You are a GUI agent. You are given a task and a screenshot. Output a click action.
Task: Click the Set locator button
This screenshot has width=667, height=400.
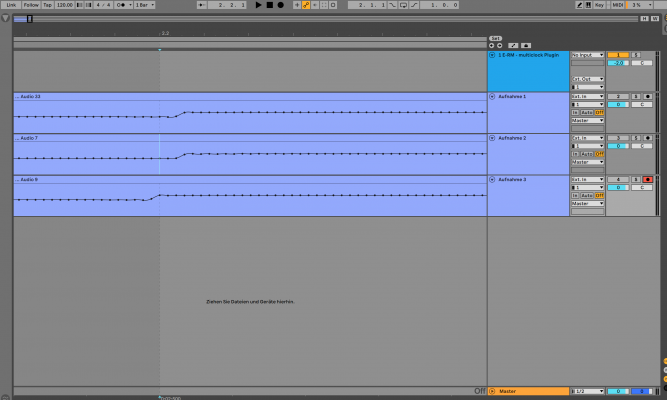coord(495,38)
